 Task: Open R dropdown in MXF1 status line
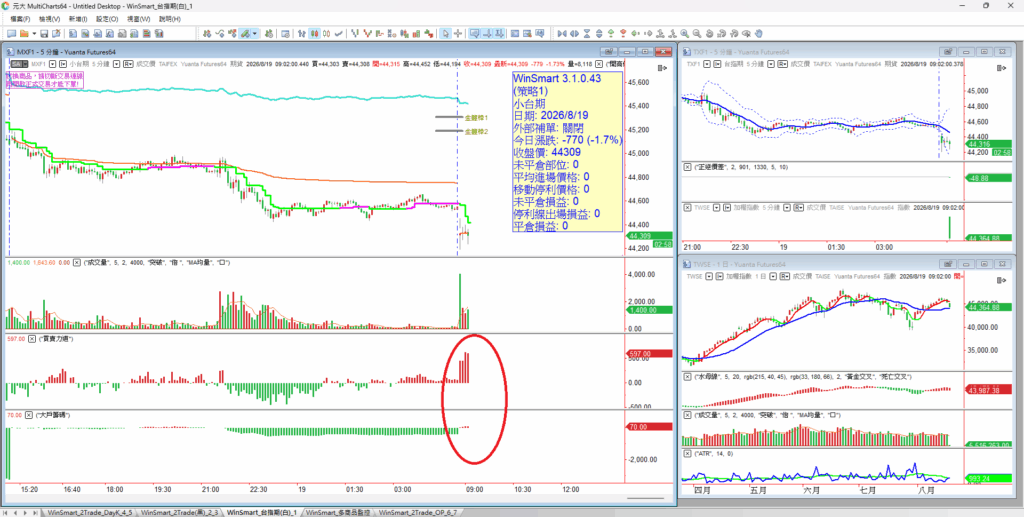pyautogui.click(x=128, y=64)
